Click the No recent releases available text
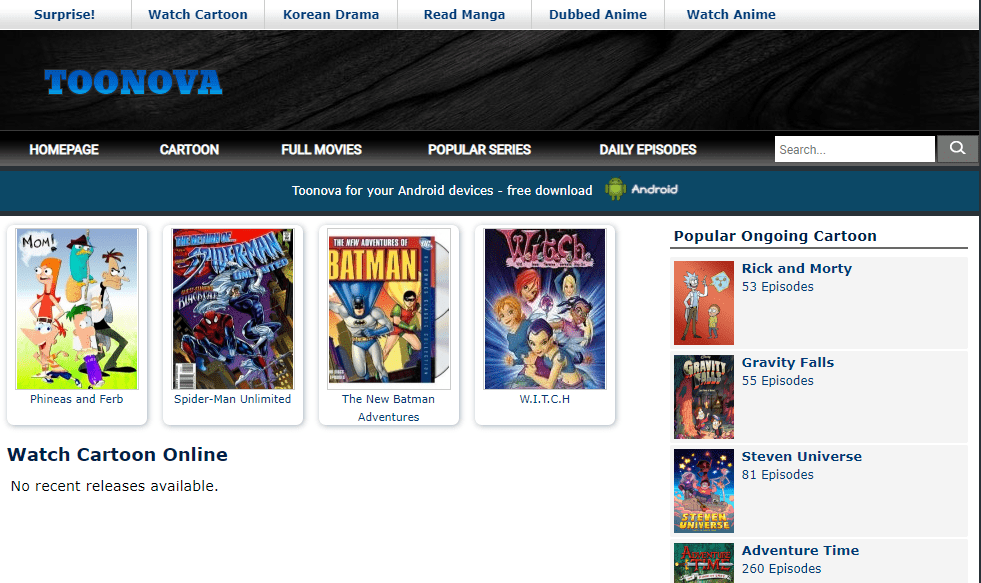981x583 pixels. [114, 486]
